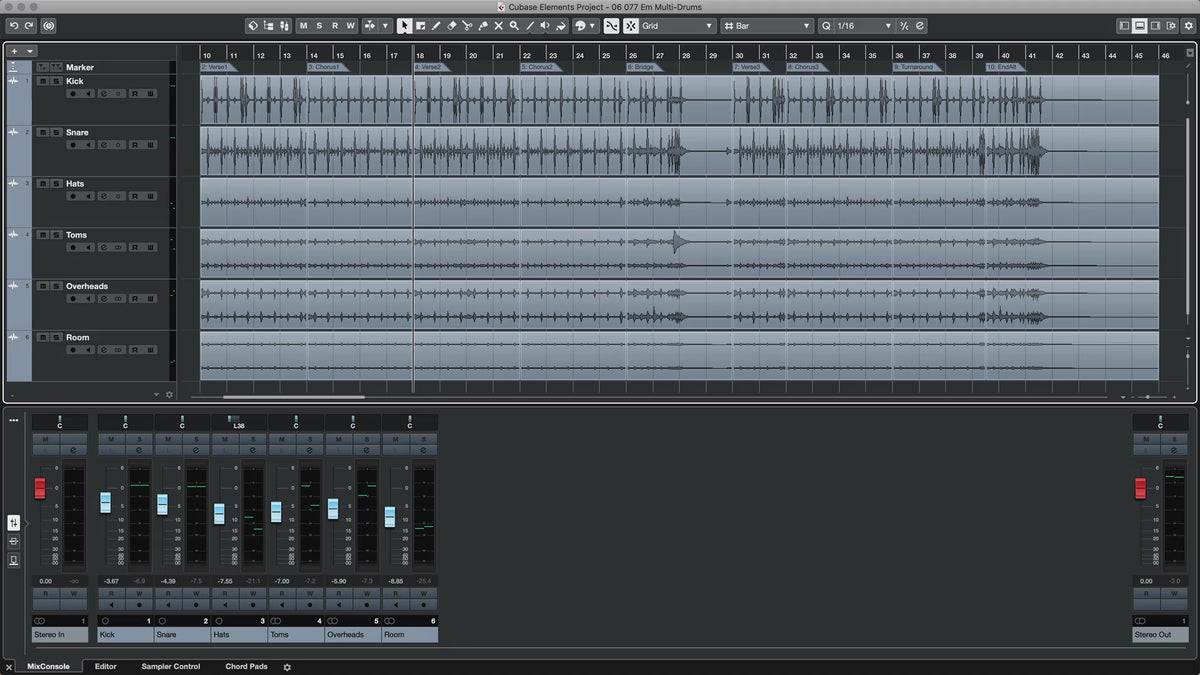Mute the Kick track in track list

(42, 81)
